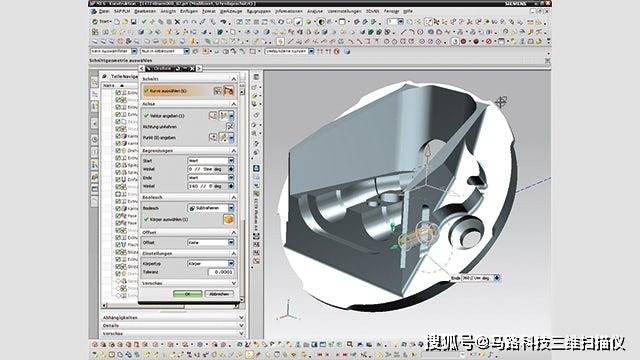Screen dimensions: 640x360
Task: Expand the Vorschau section in dialog
Action: point(233,283)
